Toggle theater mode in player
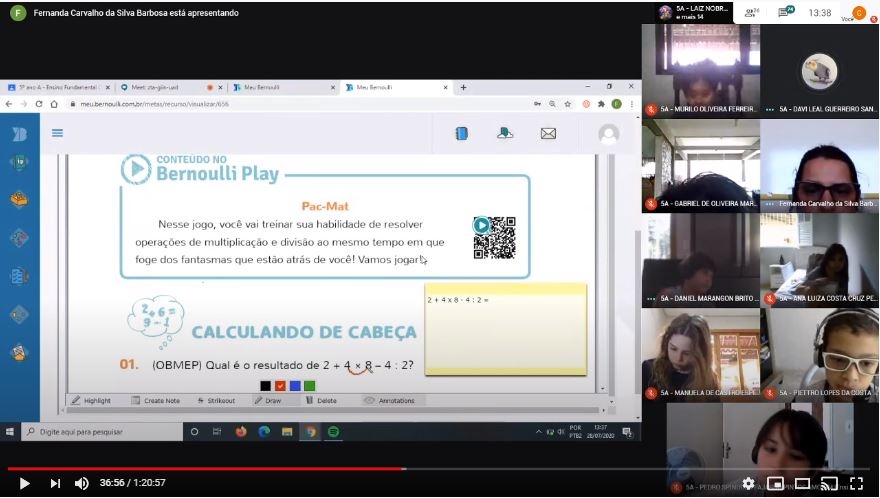The height and width of the screenshot is (498, 880). coord(802,483)
